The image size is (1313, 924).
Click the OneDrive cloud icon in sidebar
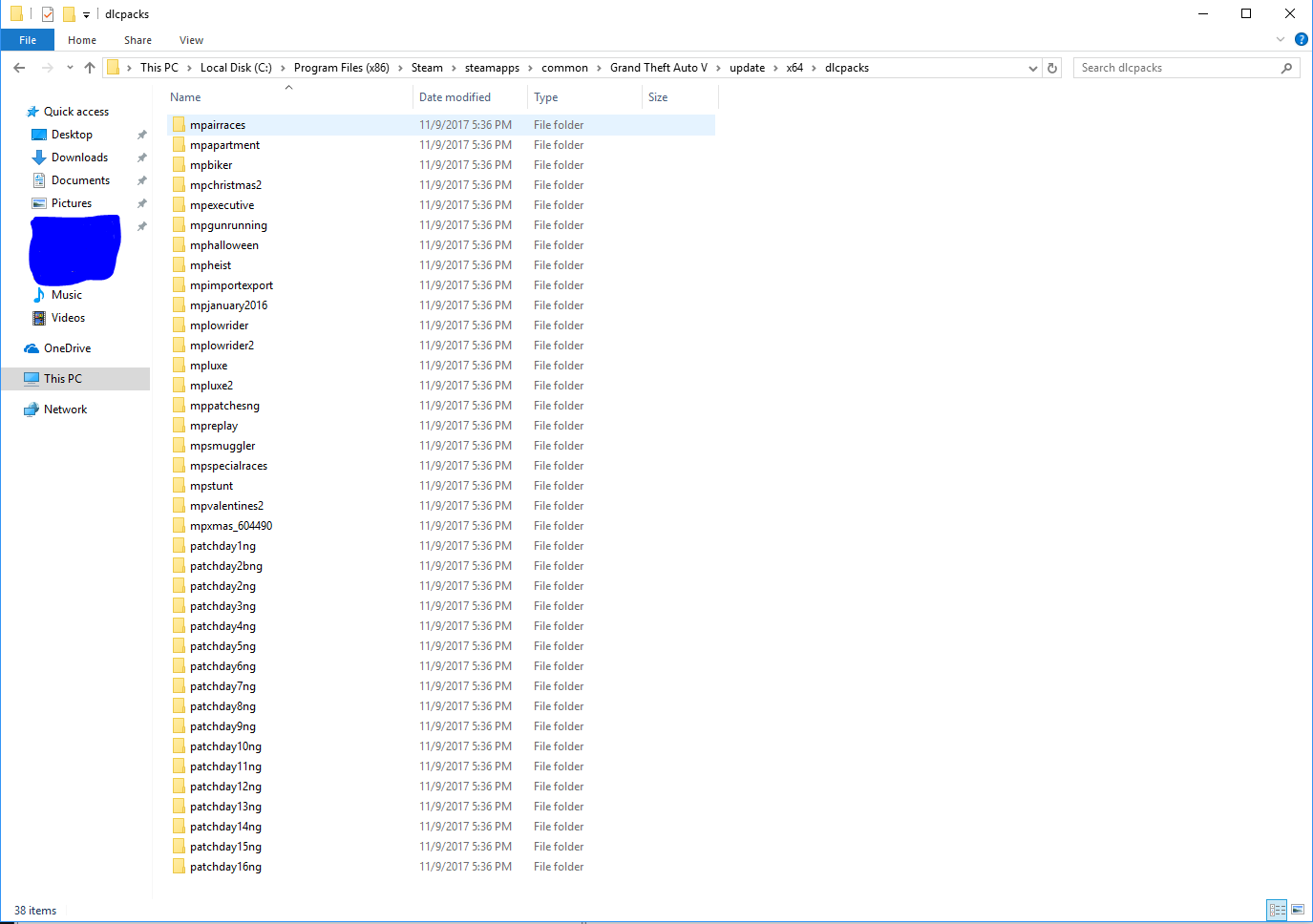pyautogui.click(x=32, y=347)
